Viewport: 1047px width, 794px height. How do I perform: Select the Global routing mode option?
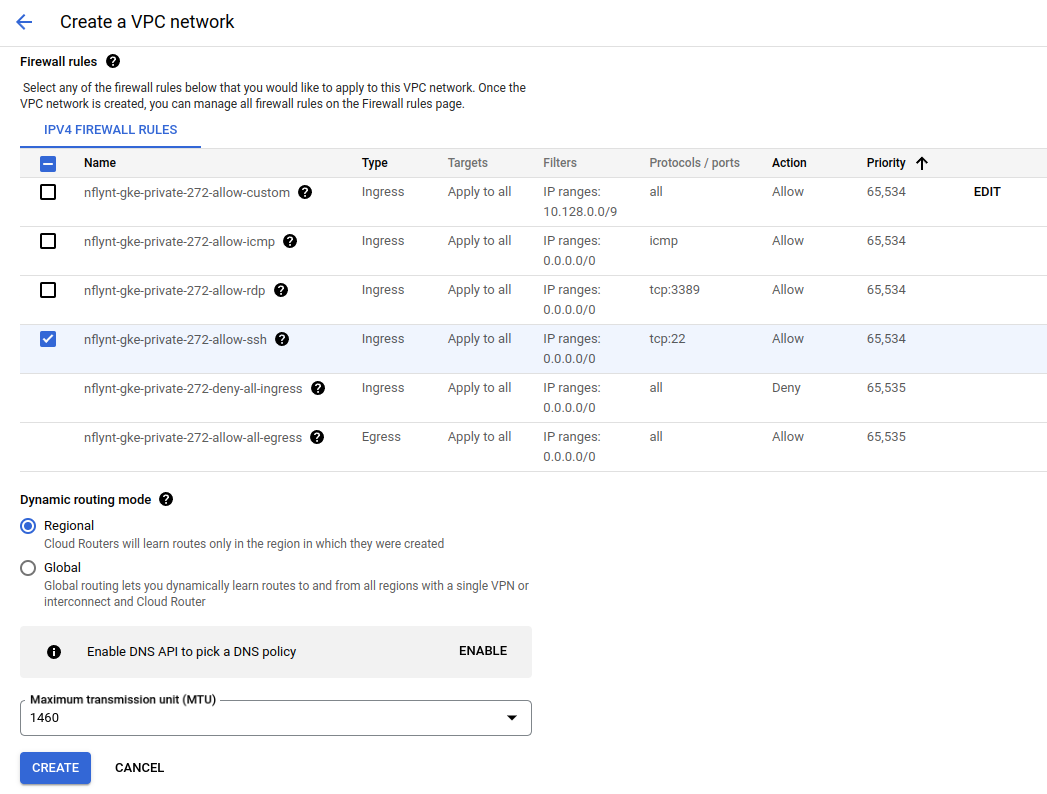[28, 567]
